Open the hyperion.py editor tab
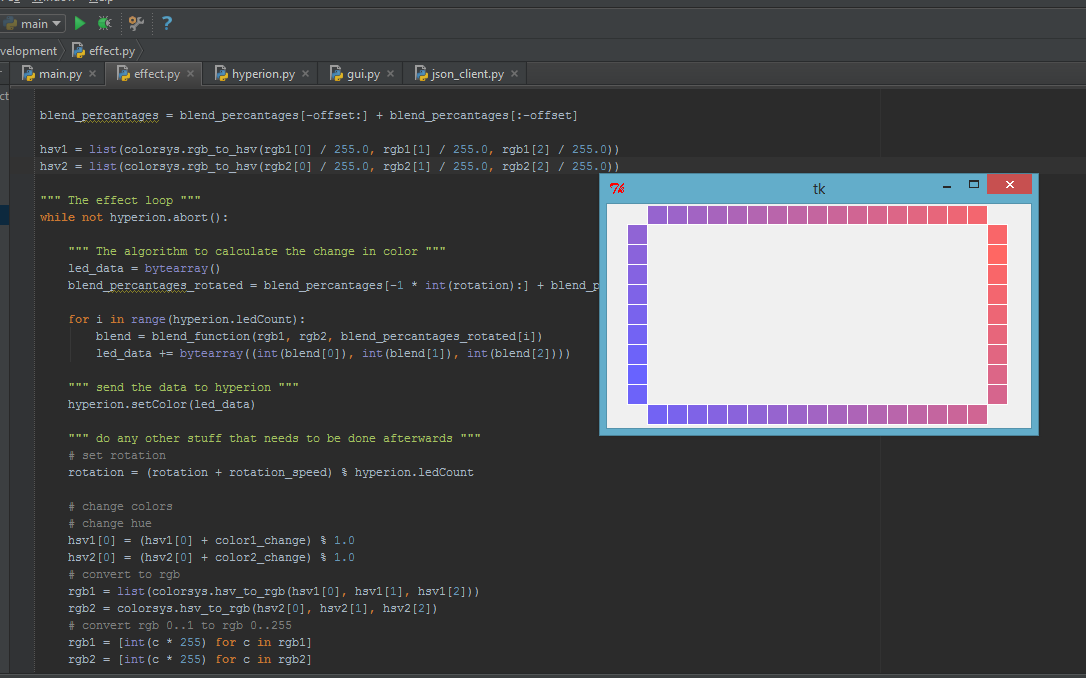The image size is (1086, 678). [260, 73]
